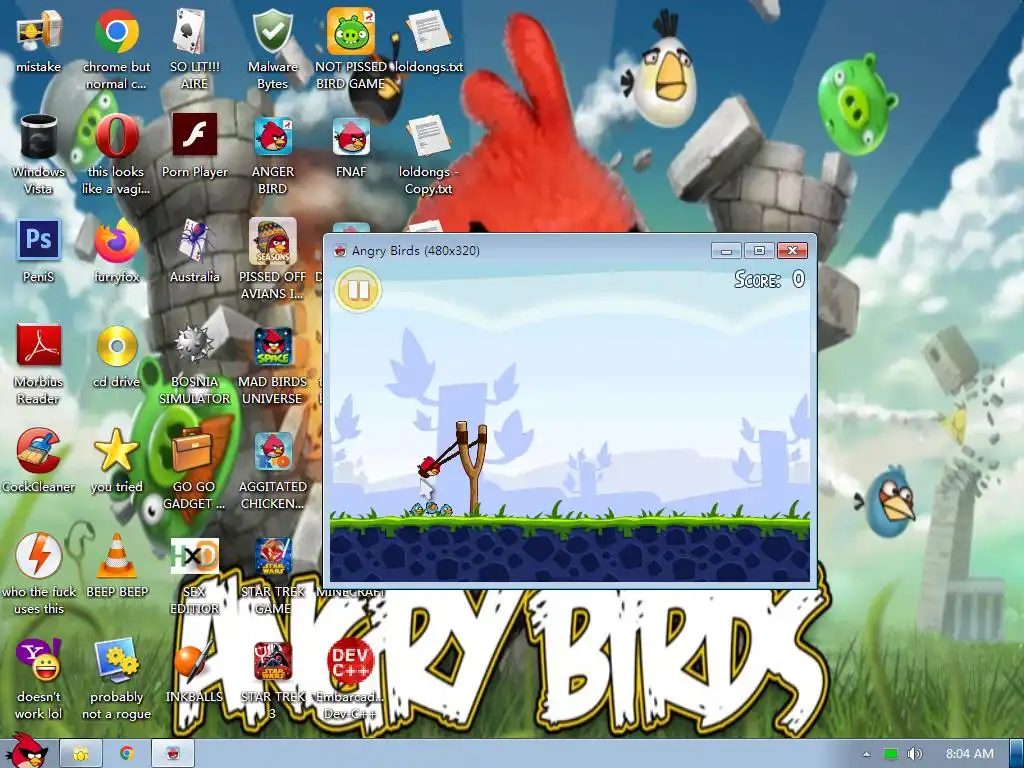Select the Angry Birds taskbar button

click(x=173, y=754)
